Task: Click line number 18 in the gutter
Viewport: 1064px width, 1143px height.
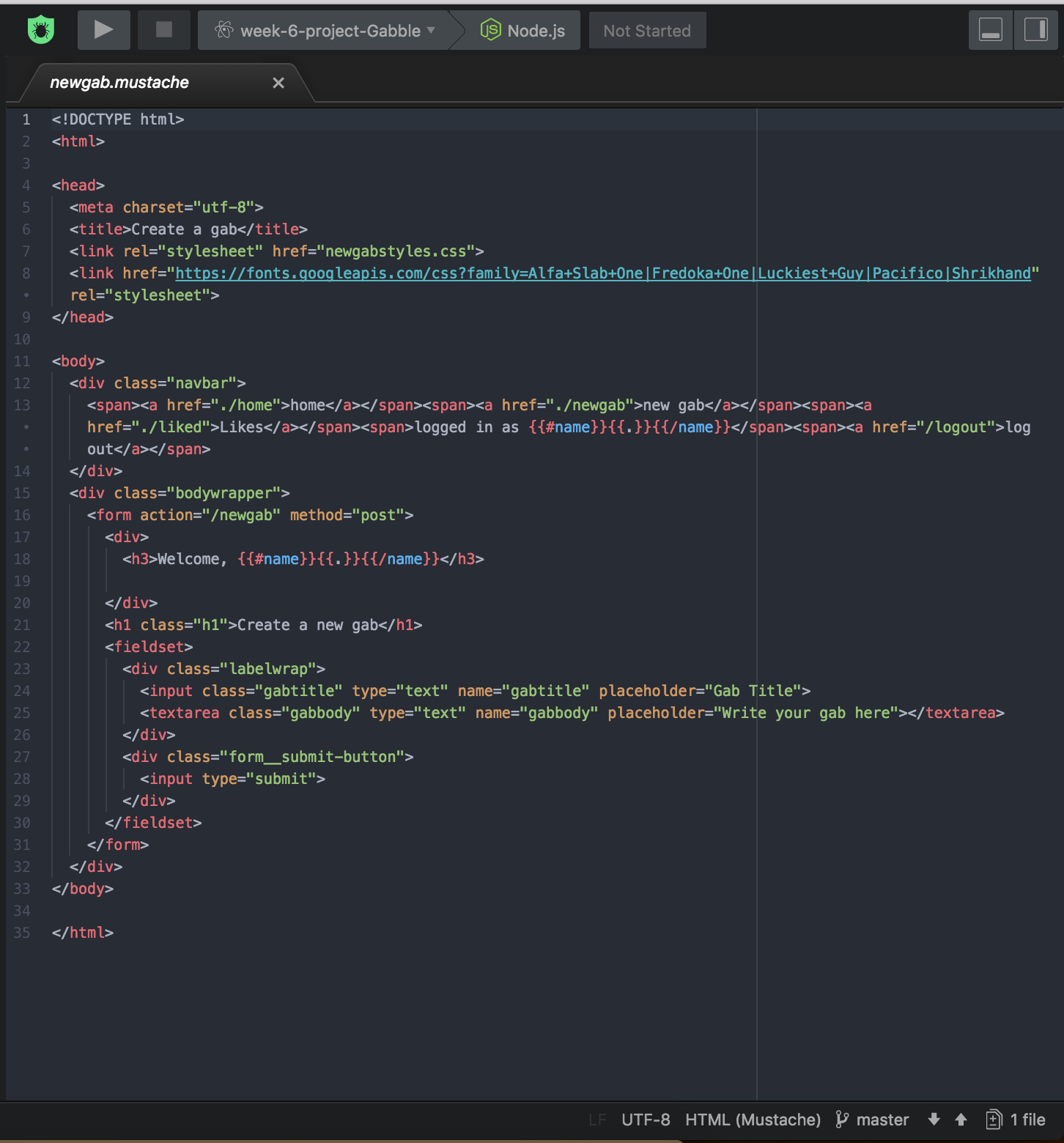Action: pyautogui.click(x=22, y=559)
